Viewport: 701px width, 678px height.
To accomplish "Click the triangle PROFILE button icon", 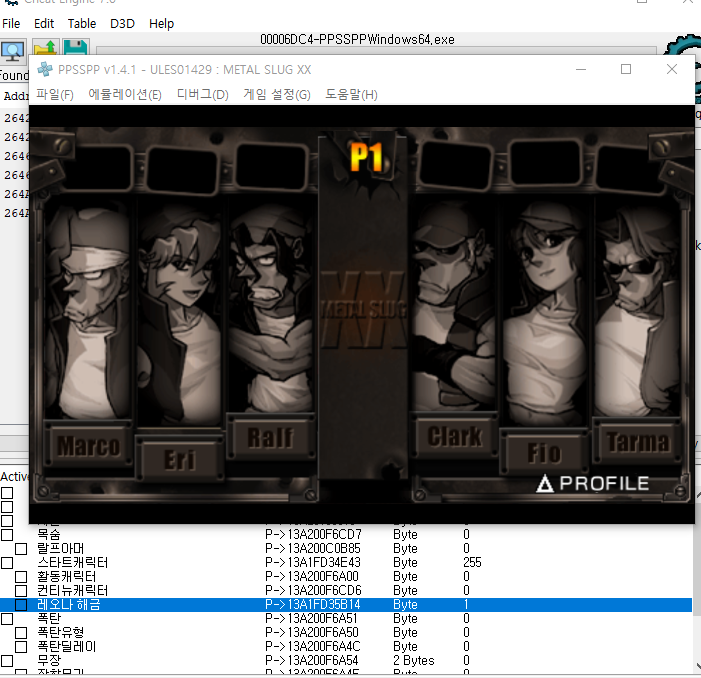I will pos(545,484).
